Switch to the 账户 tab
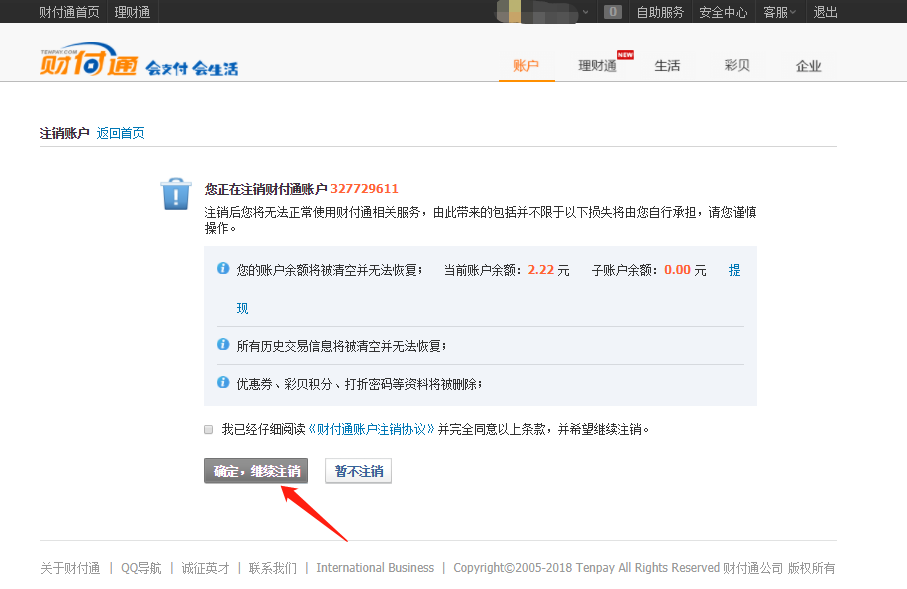This screenshot has height=589, width=907. click(526, 65)
